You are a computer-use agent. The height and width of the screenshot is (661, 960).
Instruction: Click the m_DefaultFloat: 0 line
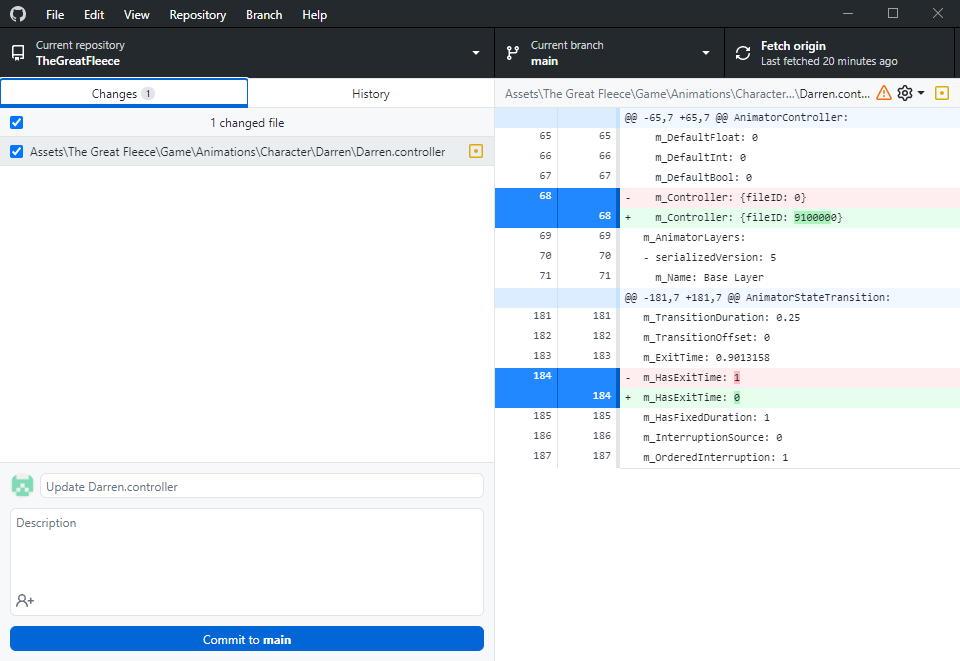point(790,137)
